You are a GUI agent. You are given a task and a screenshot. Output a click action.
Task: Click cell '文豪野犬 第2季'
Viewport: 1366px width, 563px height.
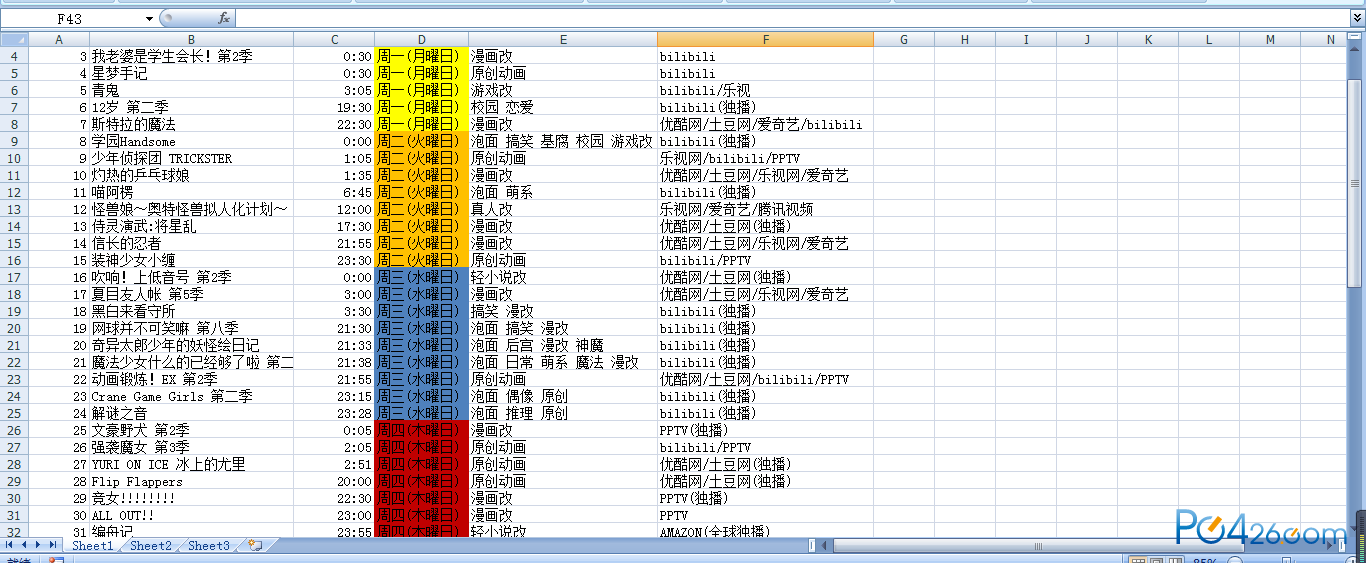(x=191, y=431)
